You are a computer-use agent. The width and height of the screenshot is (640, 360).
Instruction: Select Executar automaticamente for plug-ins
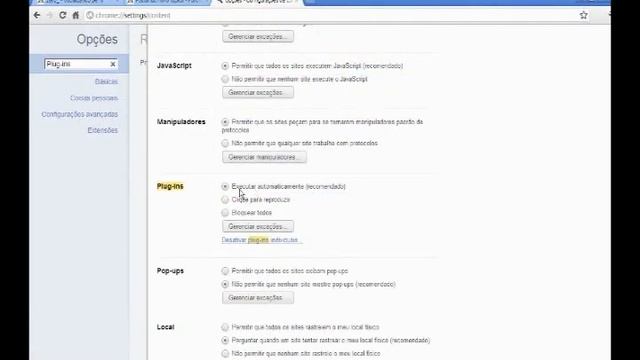click(225, 187)
